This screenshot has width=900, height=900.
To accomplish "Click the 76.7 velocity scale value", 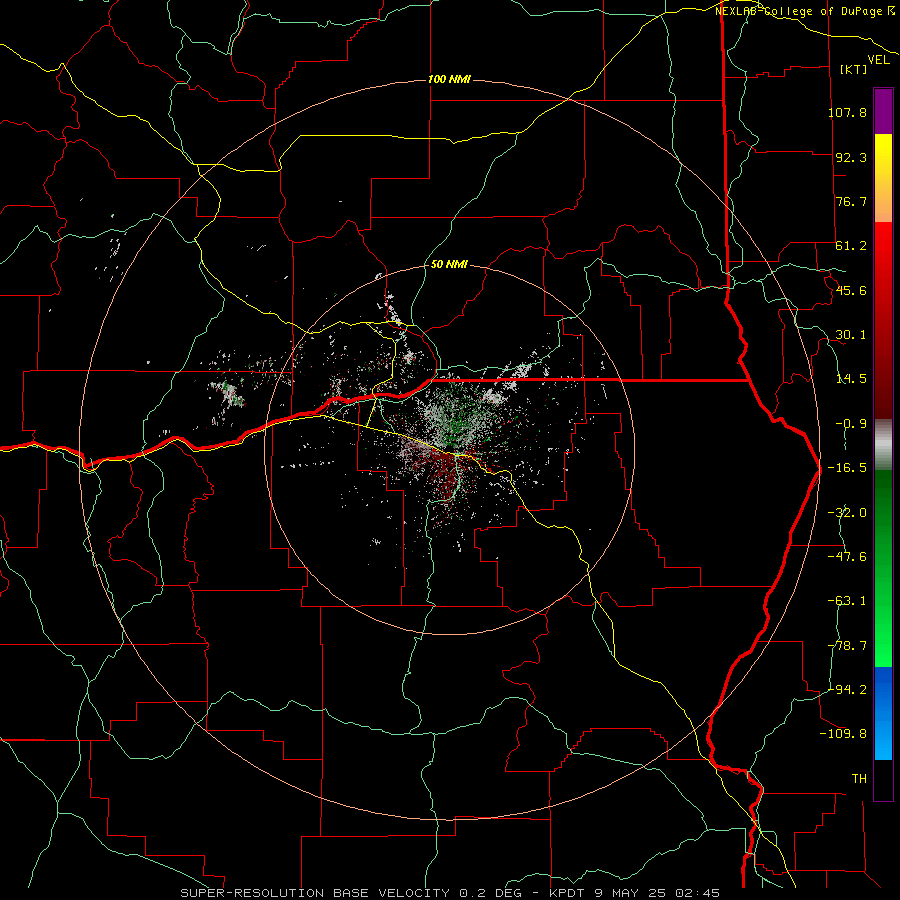I will [x=851, y=201].
